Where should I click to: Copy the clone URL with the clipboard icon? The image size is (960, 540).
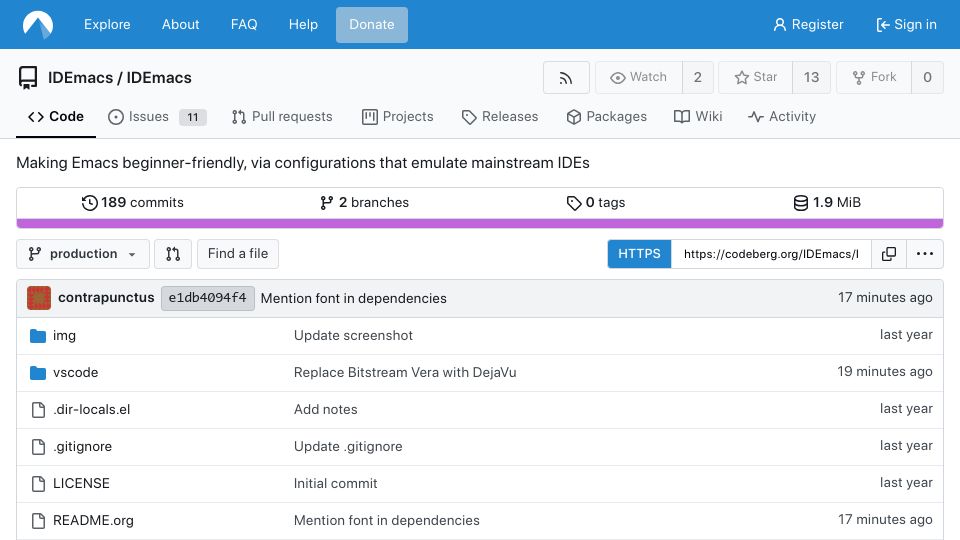click(889, 254)
